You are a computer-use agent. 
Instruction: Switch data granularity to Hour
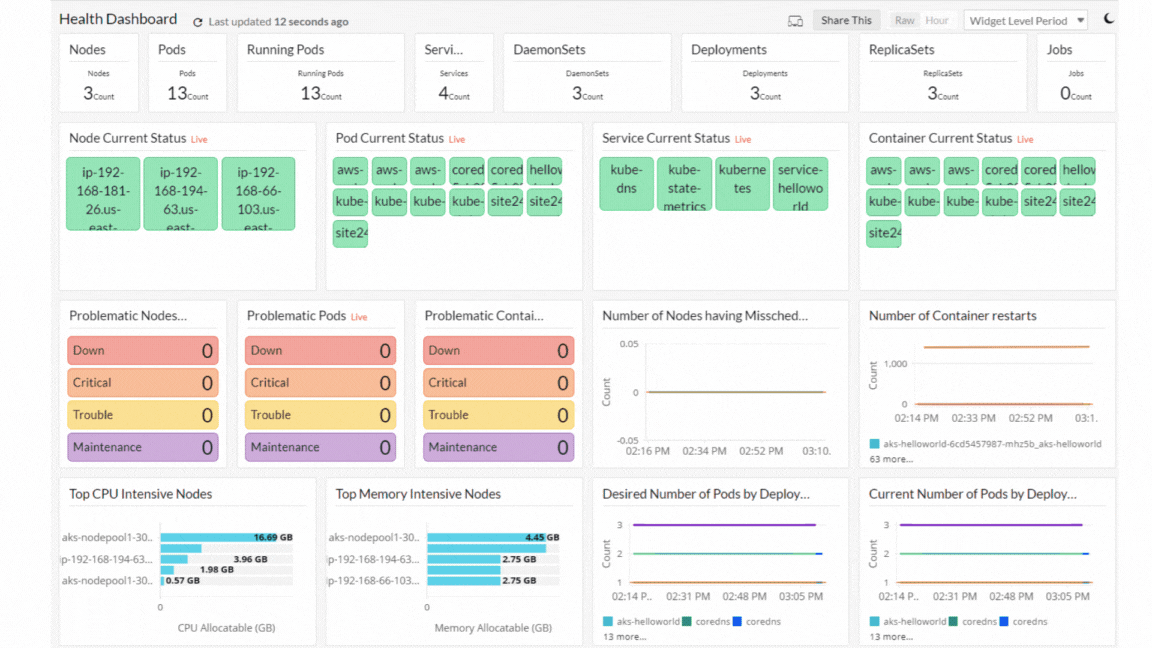(937, 21)
